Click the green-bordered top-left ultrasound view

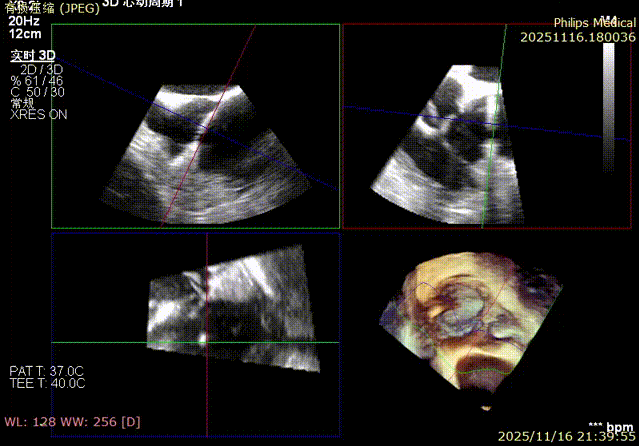coord(195,127)
